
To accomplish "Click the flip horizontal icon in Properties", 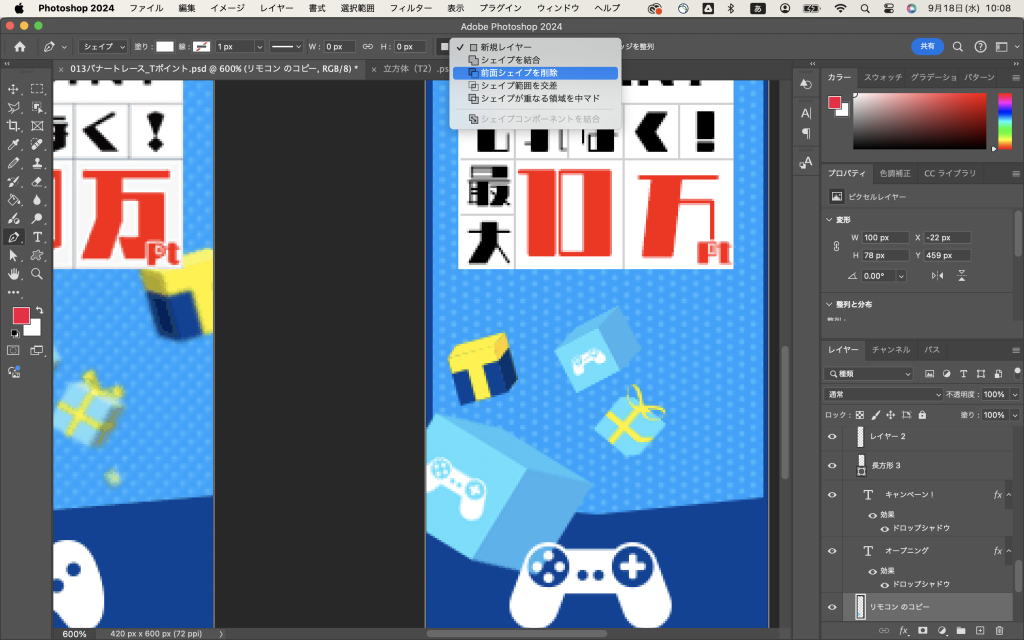I will click(937, 275).
